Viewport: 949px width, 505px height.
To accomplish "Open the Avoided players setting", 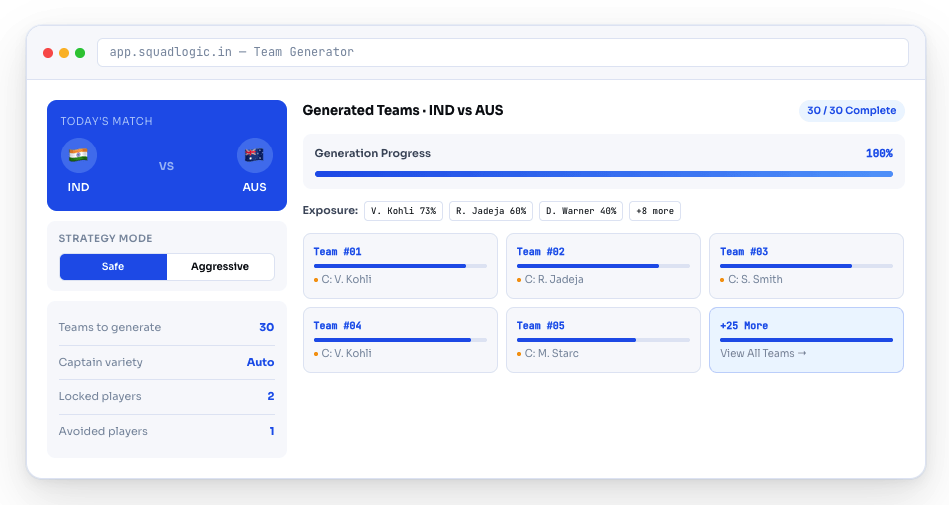I will (271, 431).
